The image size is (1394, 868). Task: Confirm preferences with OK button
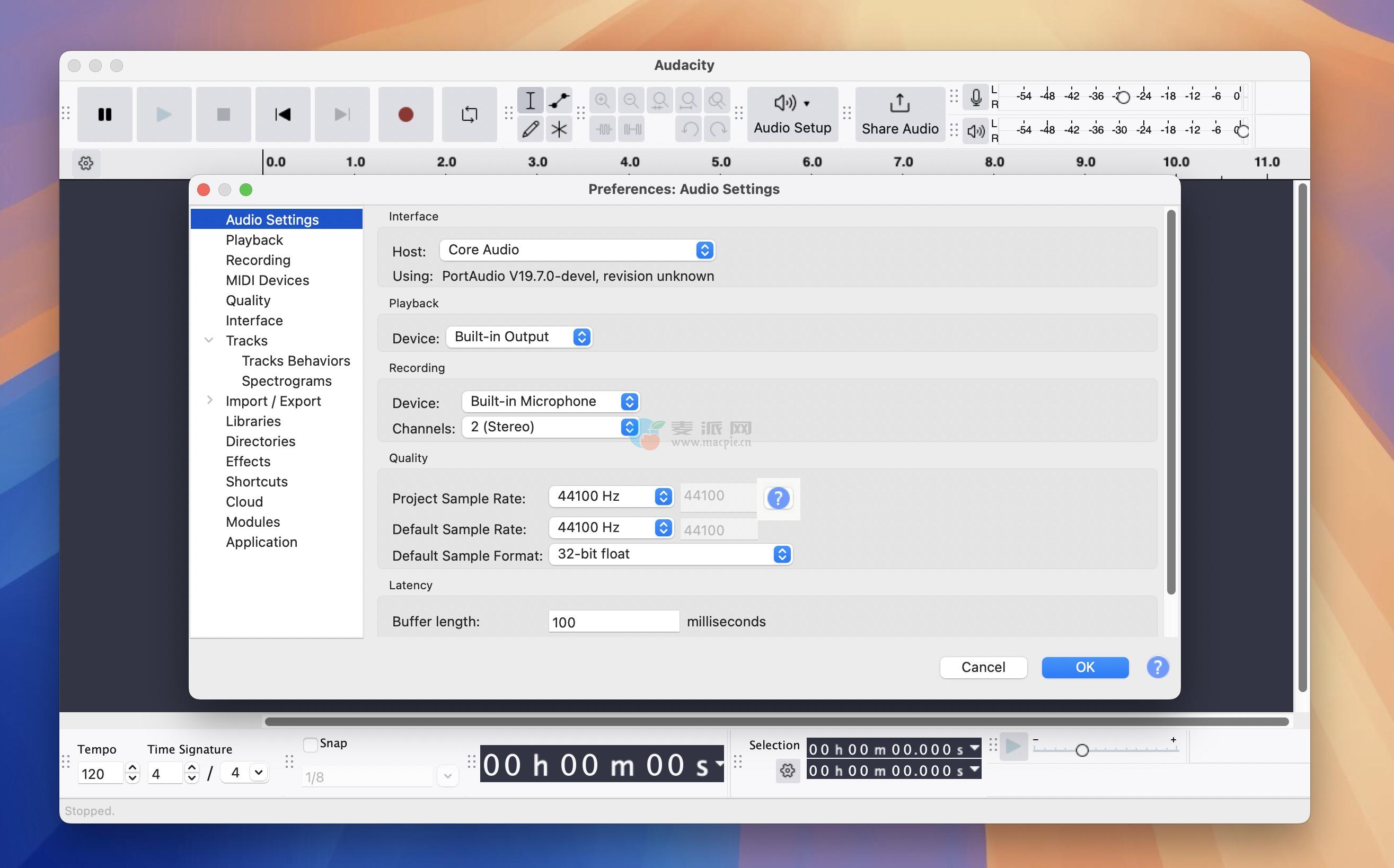pos(1085,667)
